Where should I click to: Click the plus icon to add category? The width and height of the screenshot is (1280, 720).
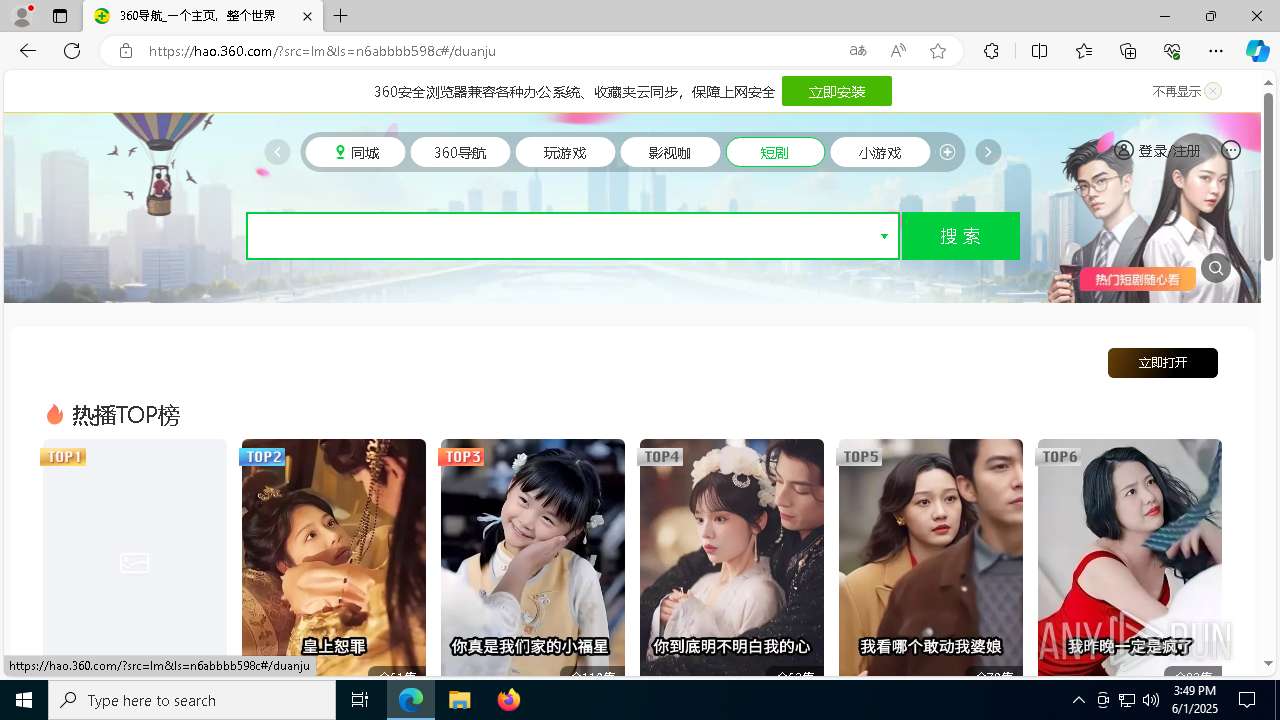point(947,152)
